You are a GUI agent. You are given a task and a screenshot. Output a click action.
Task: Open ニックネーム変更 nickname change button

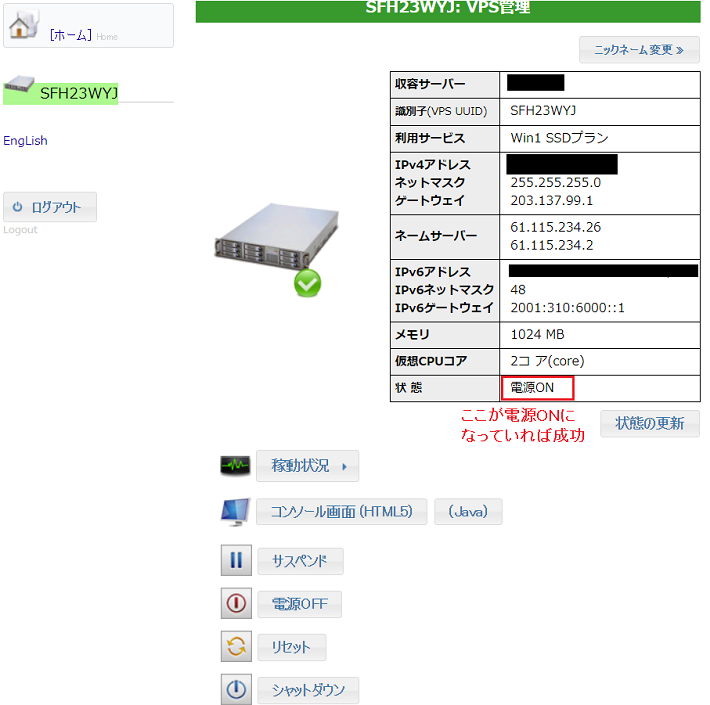tap(639, 50)
